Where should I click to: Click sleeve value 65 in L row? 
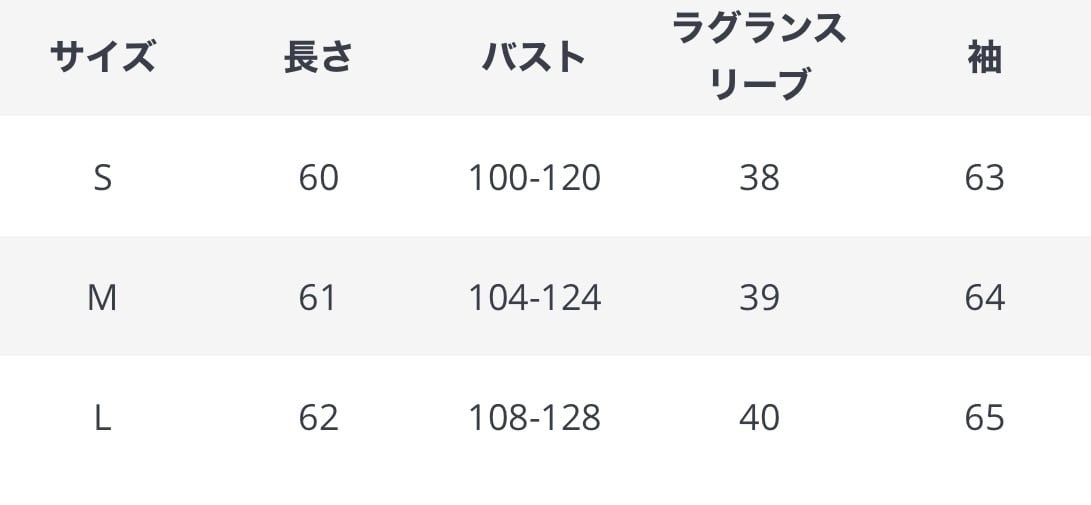point(984,417)
